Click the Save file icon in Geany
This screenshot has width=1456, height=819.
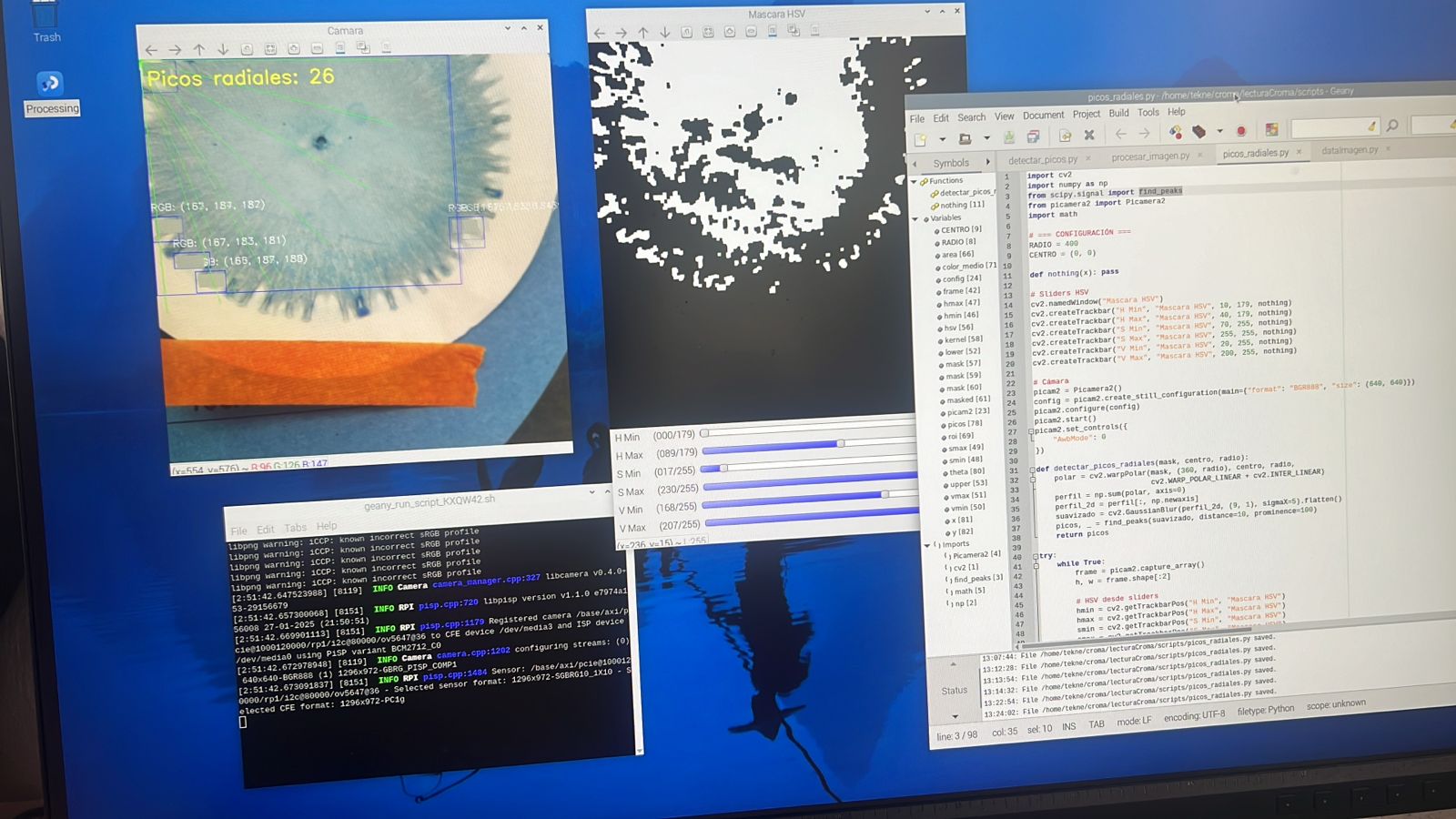click(x=1009, y=137)
